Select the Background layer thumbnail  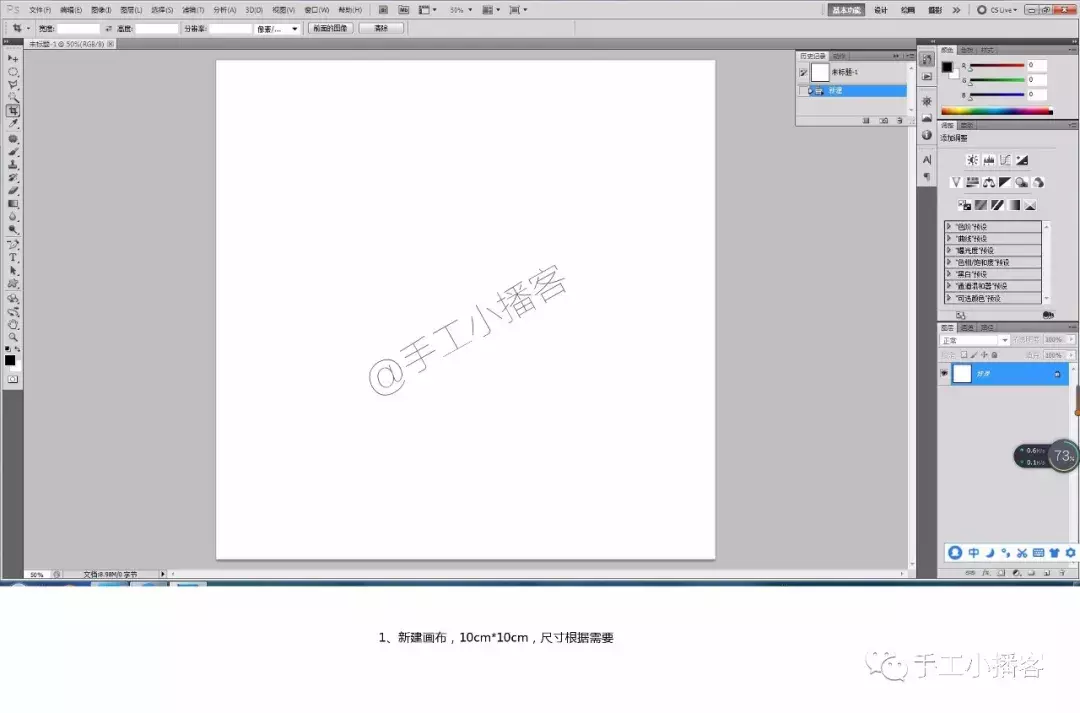point(962,373)
